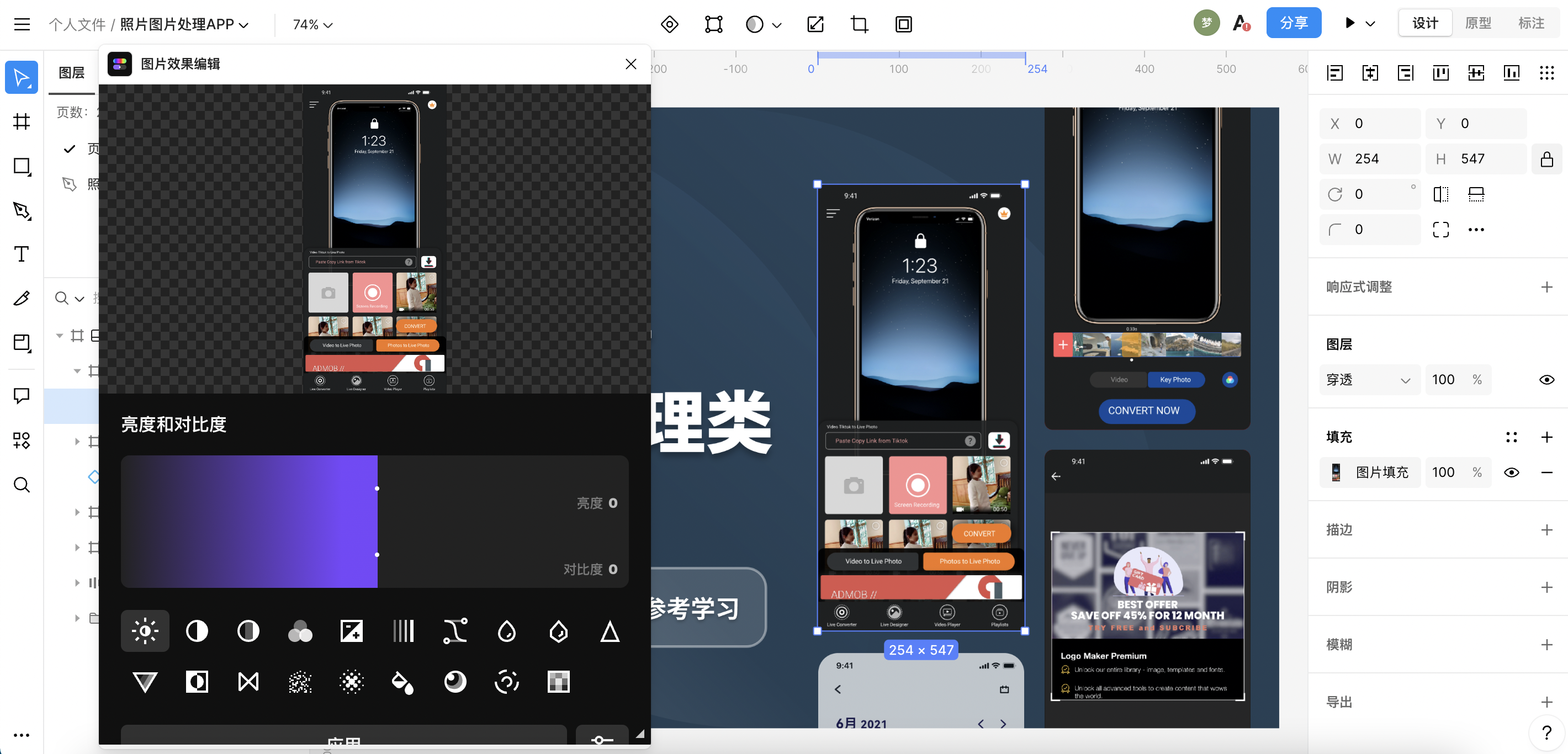
Task: Click the grain/noise effect tool icon
Action: (x=298, y=682)
